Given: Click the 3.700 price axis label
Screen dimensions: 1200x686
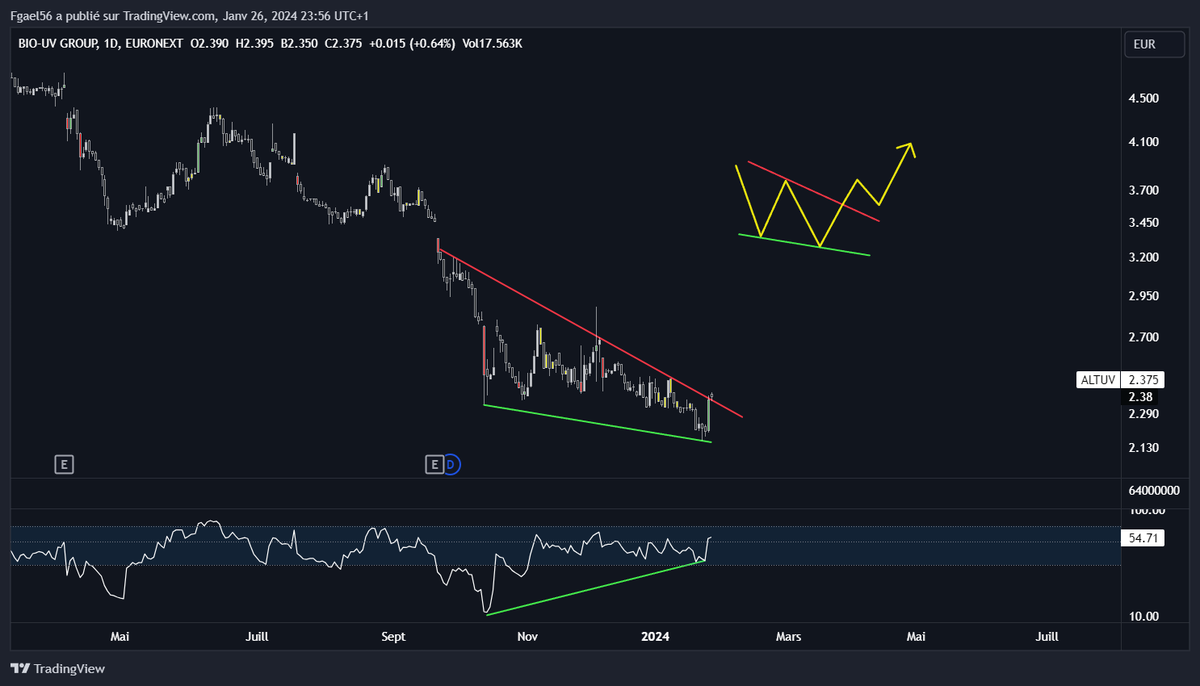Looking at the screenshot, I should [x=1142, y=190].
